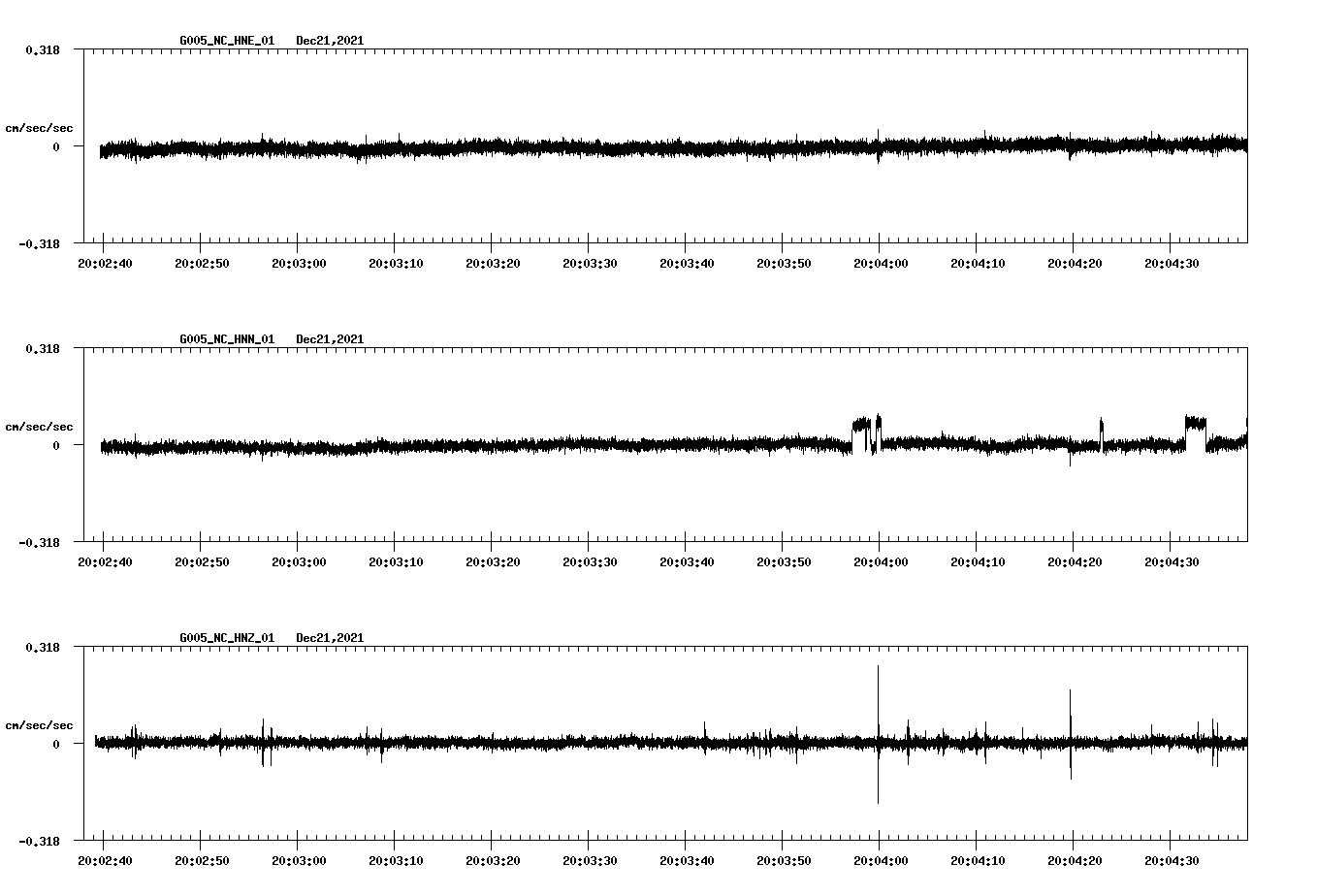Image resolution: width=1317 pixels, height=896 pixels.
Task: Click the 20:04:00 time label under HNE plot
Action: point(881,264)
